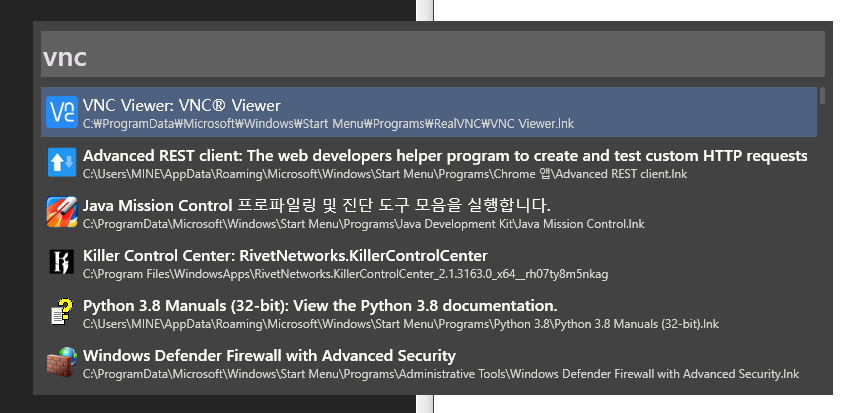Click the Chrome 앱\Advanced REST client.lnk path

pyautogui.click(x=385, y=174)
